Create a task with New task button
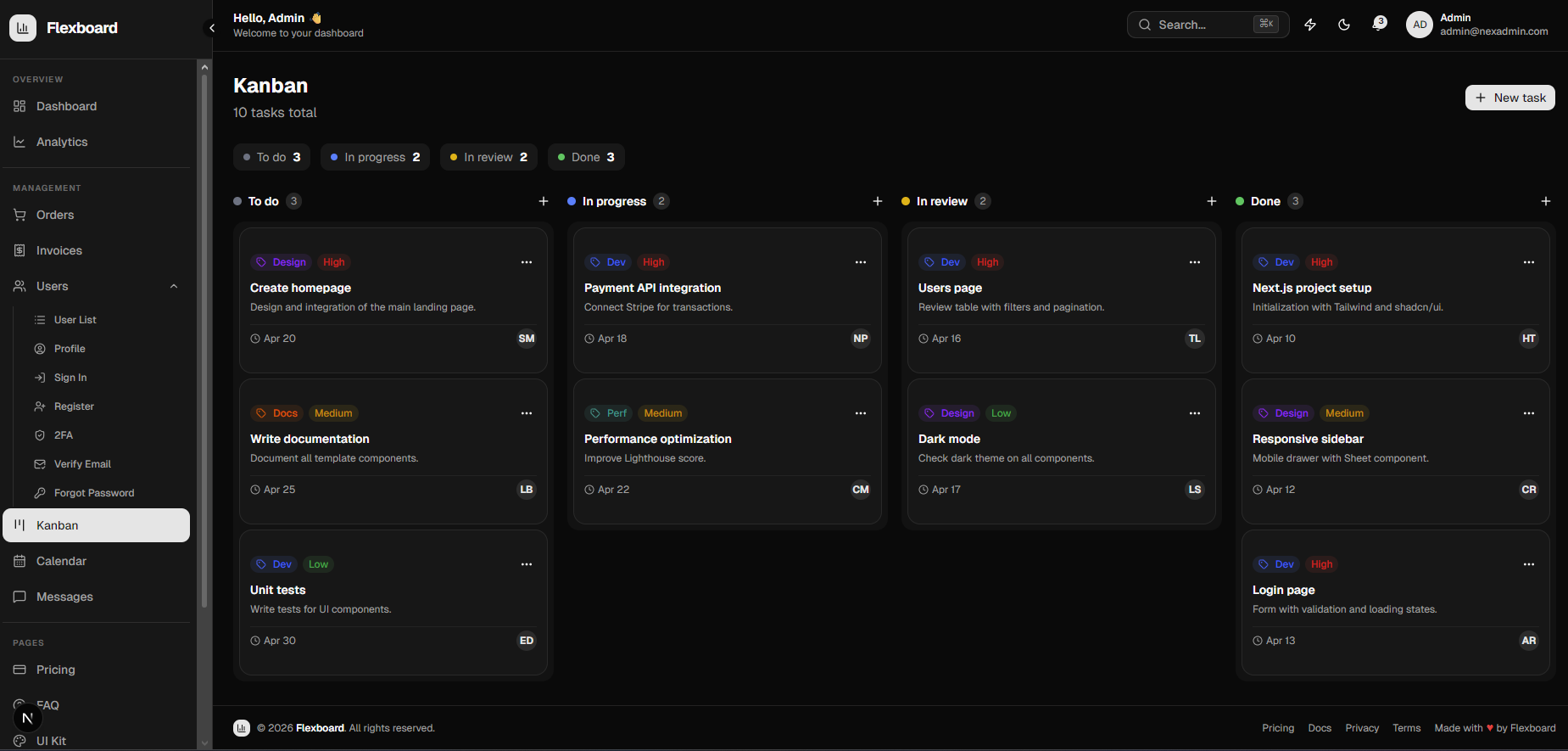This screenshot has width=1568, height=751. pyautogui.click(x=1509, y=98)
